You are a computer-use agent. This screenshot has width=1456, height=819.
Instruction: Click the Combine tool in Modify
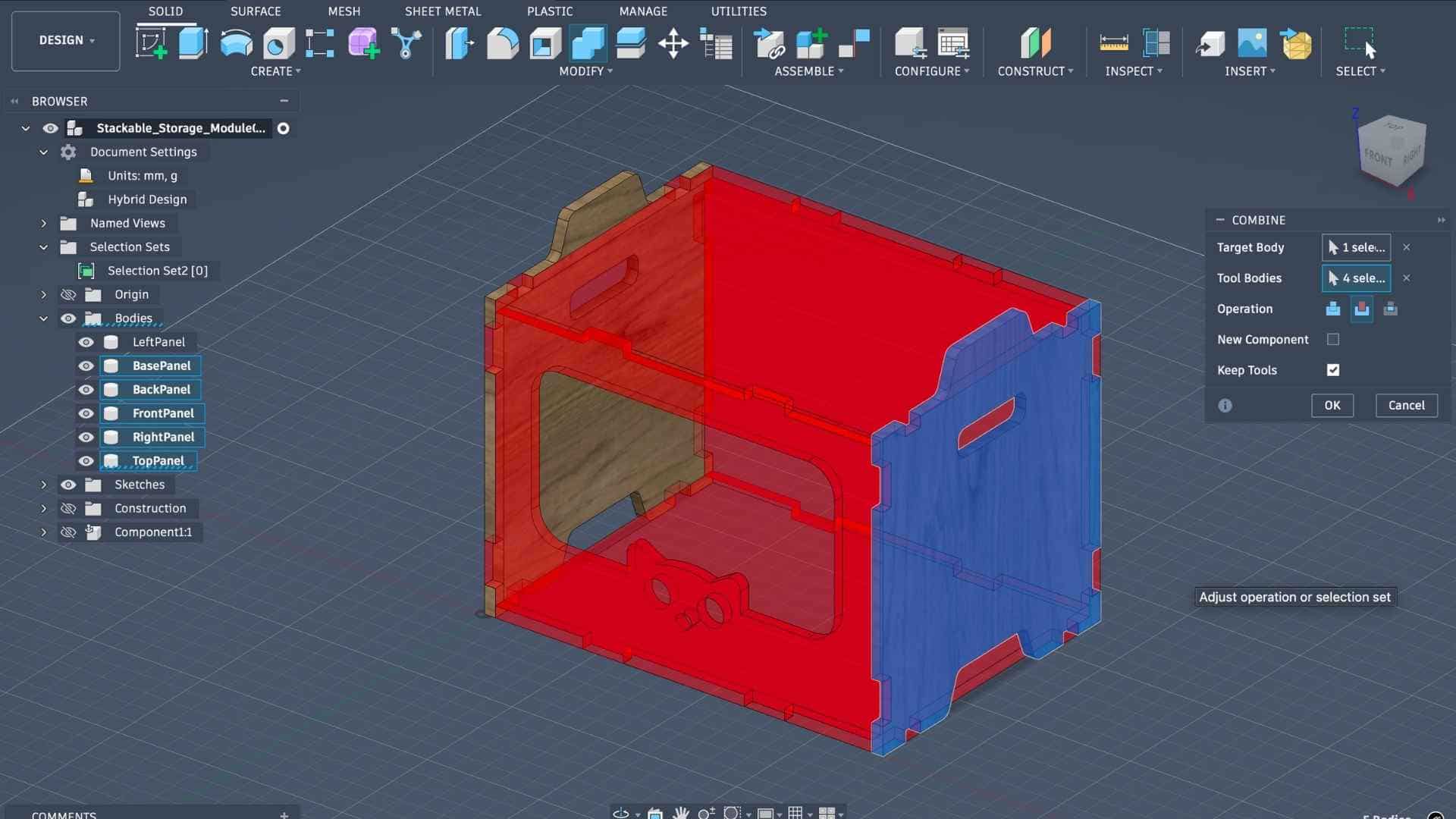588,43
